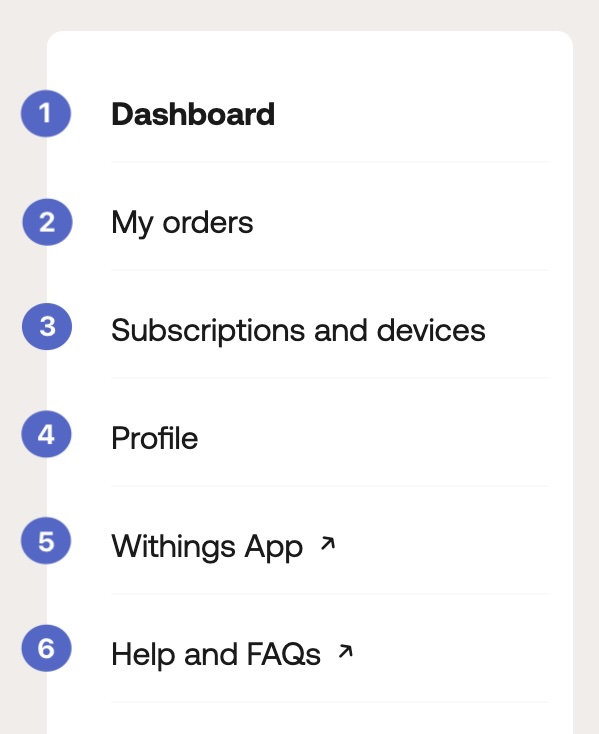The image size is (599, 734).
Task: Click the number 2 badge
Action: [x=47, y=222]
